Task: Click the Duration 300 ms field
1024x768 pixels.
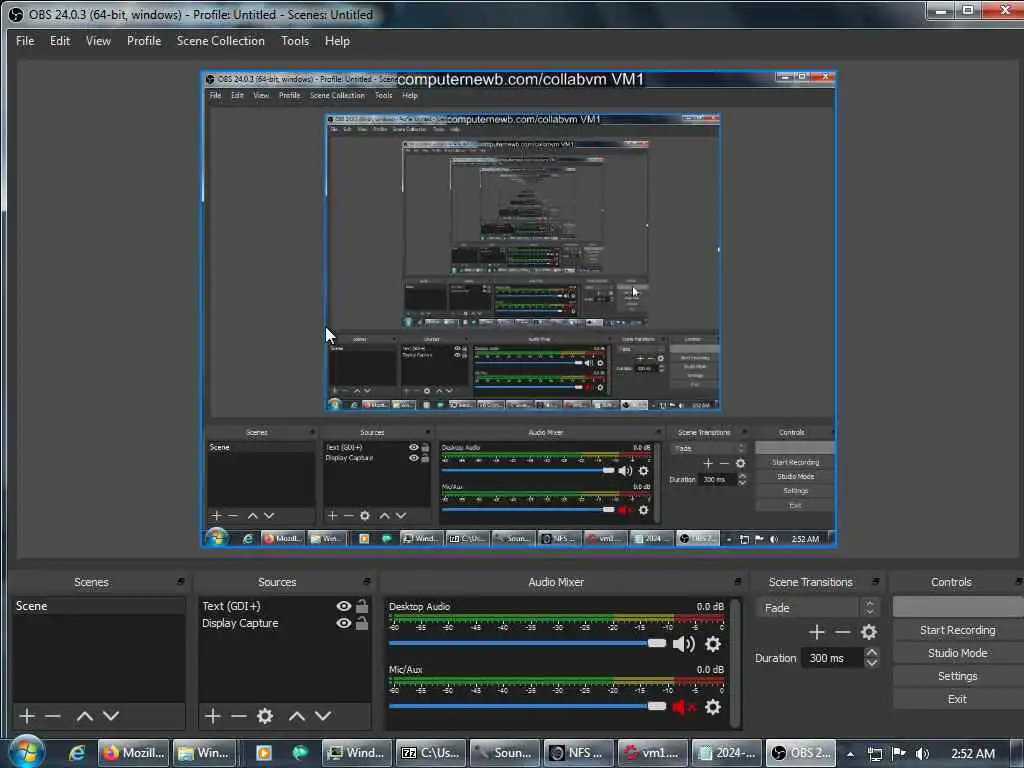Action: [x=832, y=658]
